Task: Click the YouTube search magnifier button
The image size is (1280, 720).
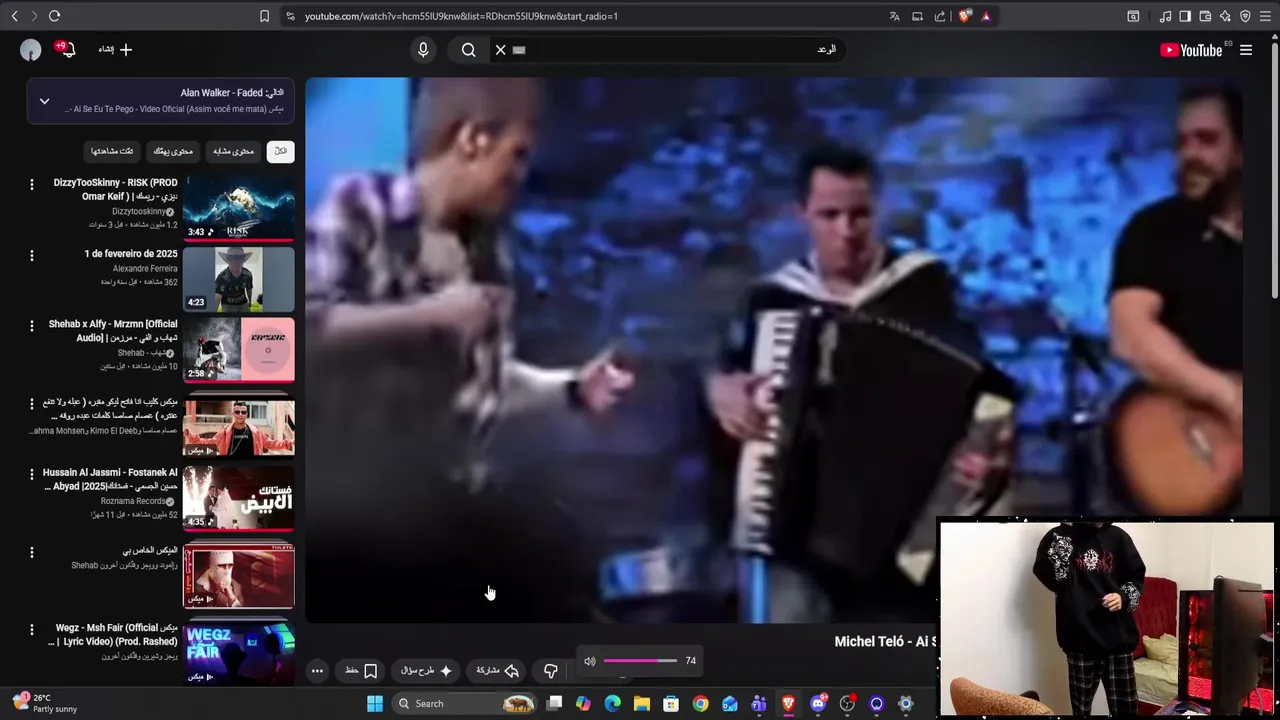Action: (468, 49)
